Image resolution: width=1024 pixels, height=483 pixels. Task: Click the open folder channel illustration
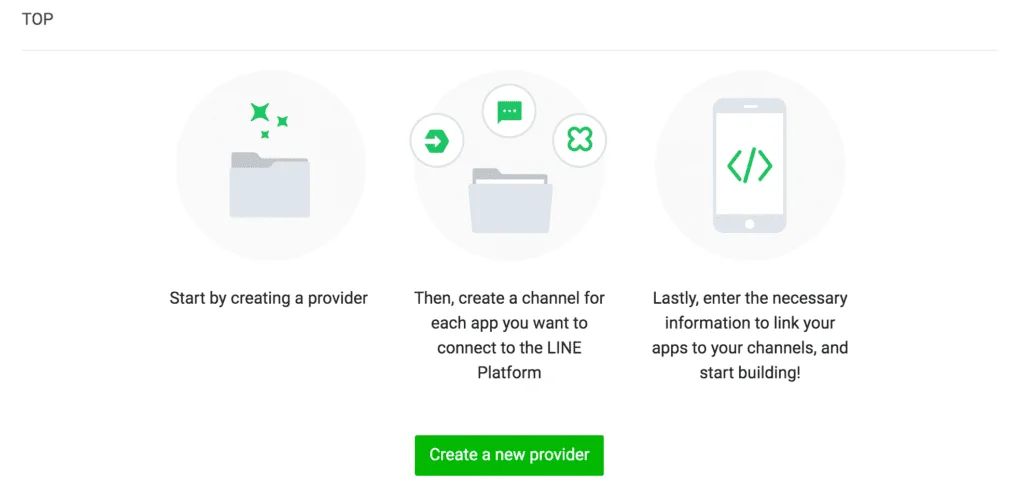pos(510,200)
